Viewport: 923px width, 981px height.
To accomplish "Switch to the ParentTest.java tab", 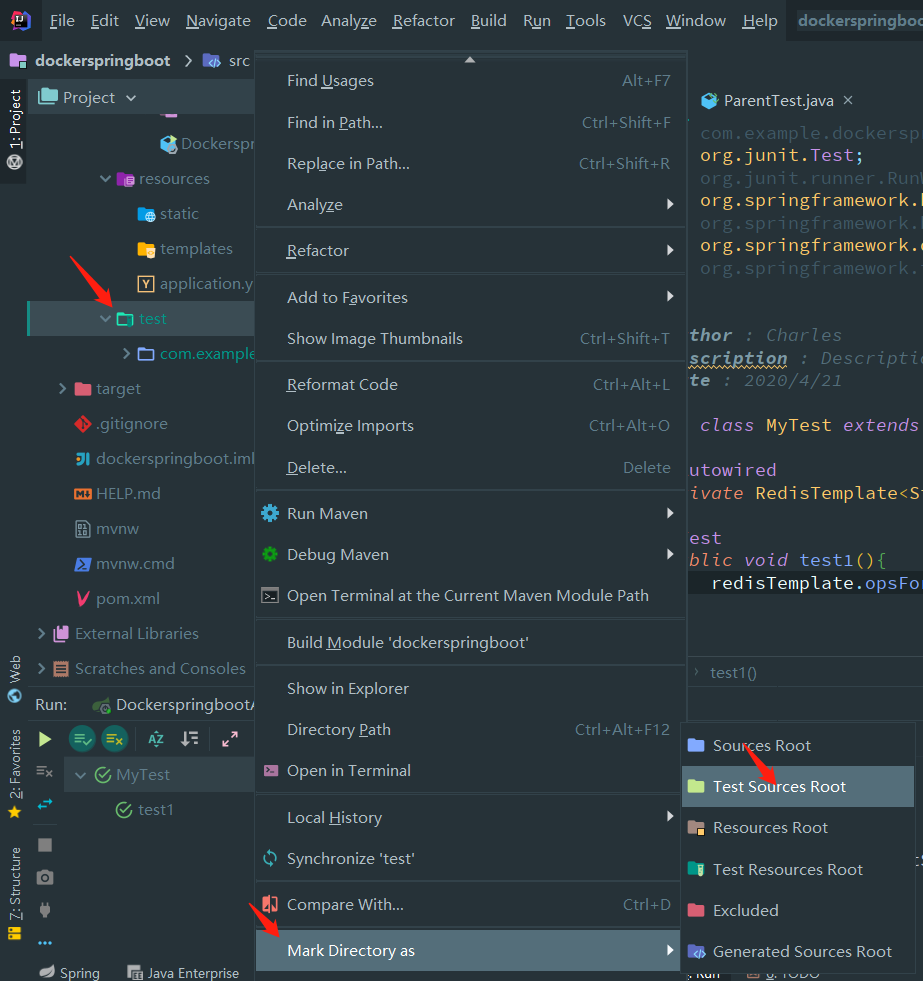I will 778,101.
